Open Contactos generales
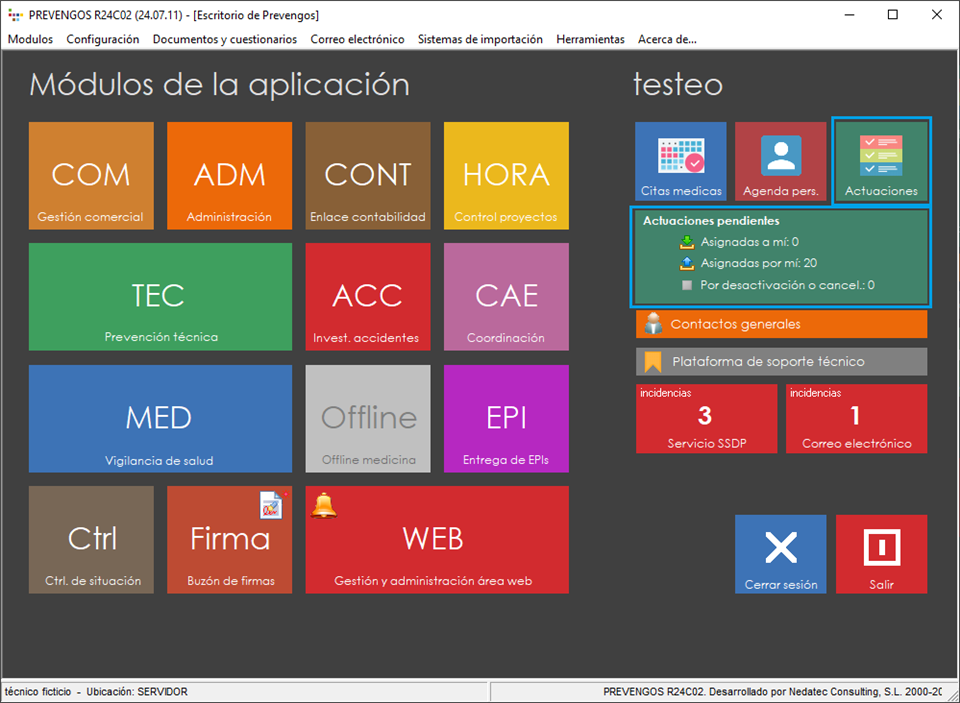Image resolution: width=960 pixels, height=703 pixels. coord(781,324)
